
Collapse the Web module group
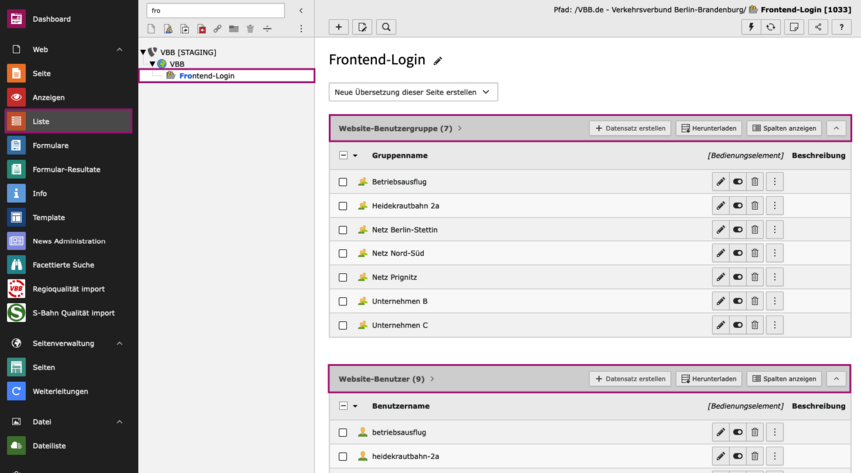click(x=119, y=49)
